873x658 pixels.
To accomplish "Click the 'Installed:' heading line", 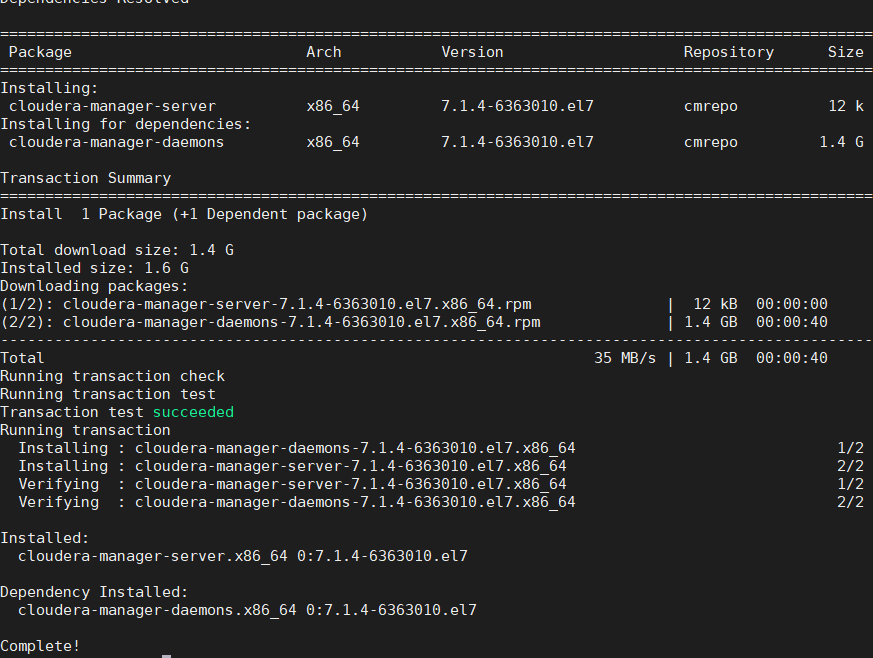I will (45, 538).
